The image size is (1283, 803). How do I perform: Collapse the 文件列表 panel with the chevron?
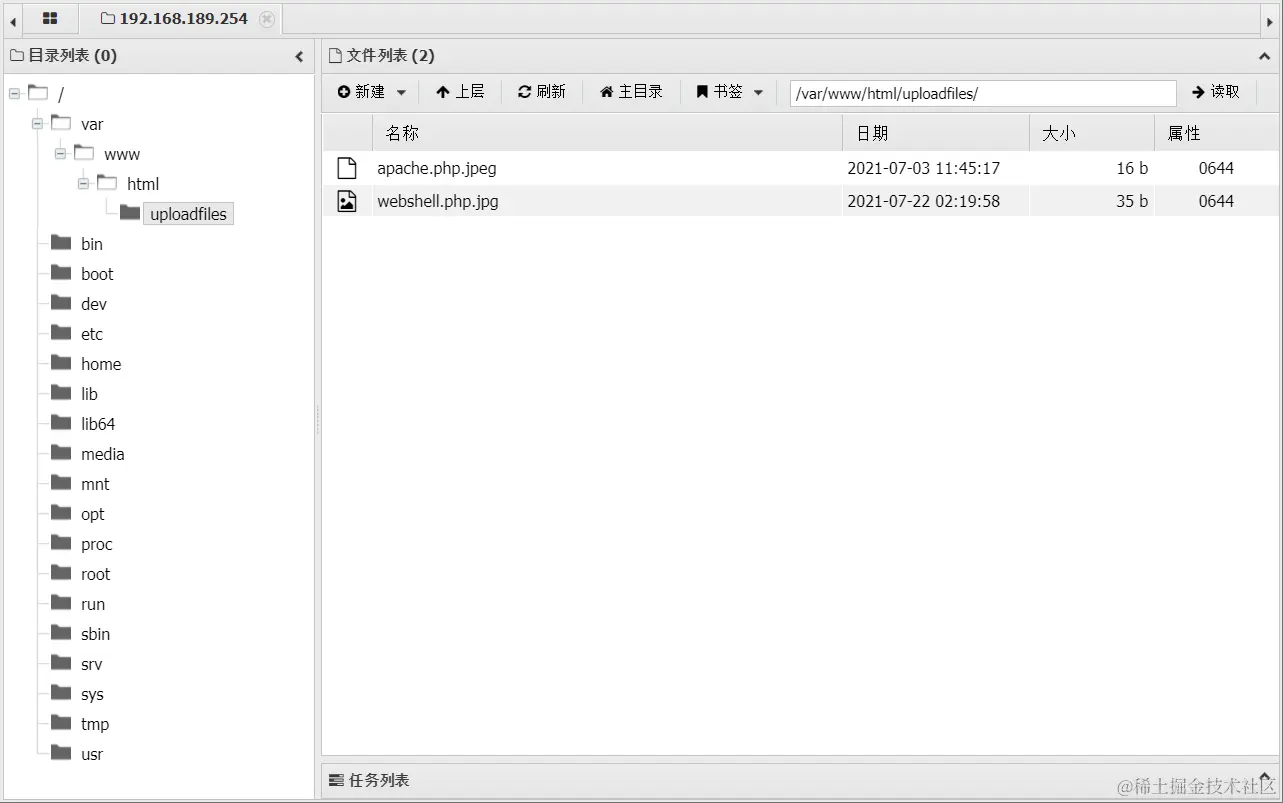tap(1264, 56)
